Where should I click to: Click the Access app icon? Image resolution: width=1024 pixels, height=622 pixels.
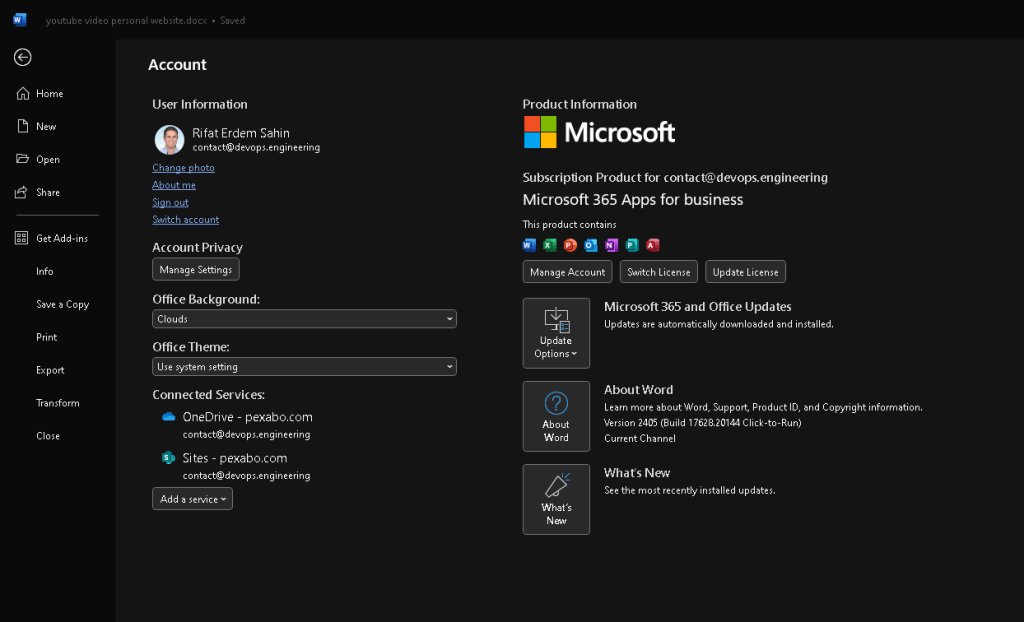(652, 245)
